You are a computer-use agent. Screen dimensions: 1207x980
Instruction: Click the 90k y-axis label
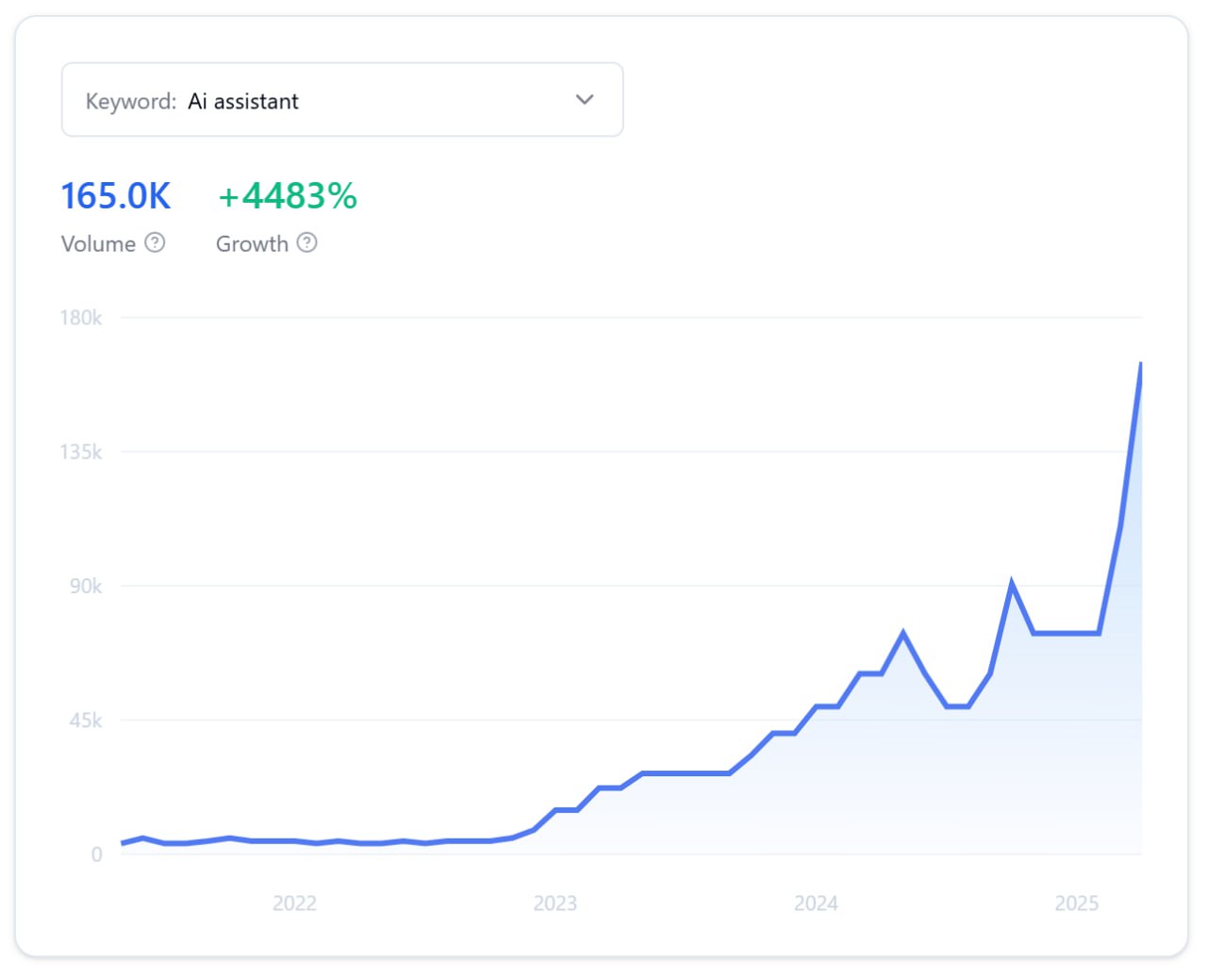86,586
